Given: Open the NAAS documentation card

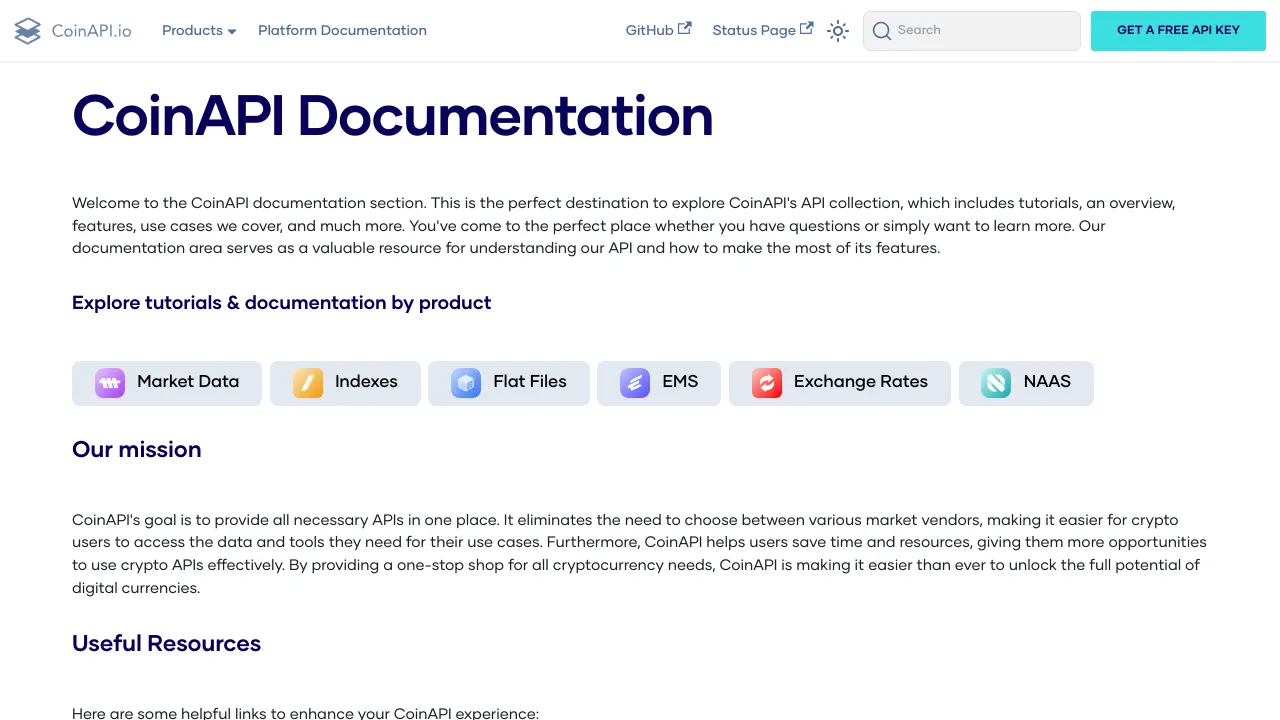Looking at the screenshot, I should (x=1026, y=383).
